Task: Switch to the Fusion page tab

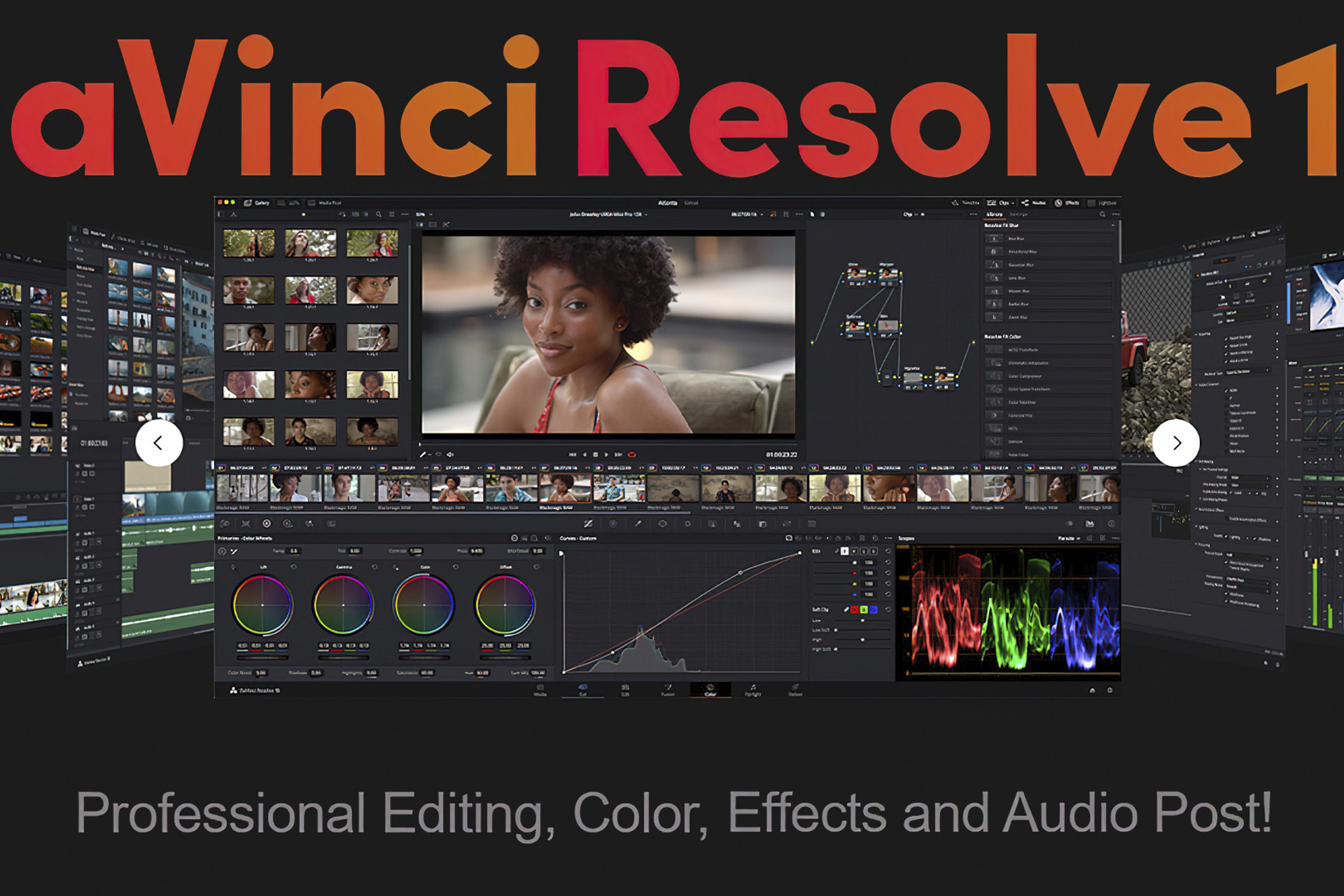Action: pyautogui.click(x=668, y=690)
